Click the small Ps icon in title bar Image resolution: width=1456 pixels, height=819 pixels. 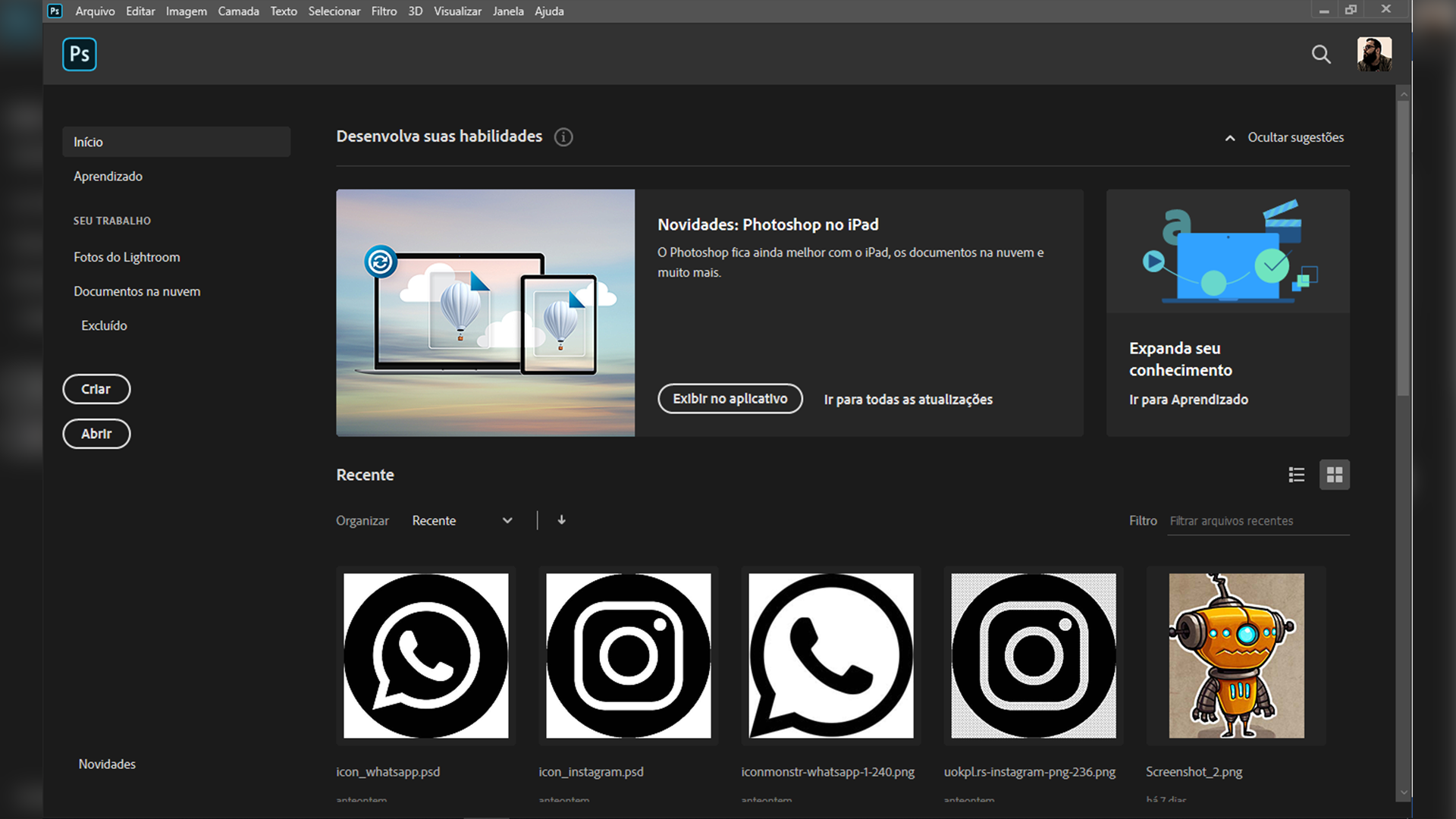pos(55,11)
